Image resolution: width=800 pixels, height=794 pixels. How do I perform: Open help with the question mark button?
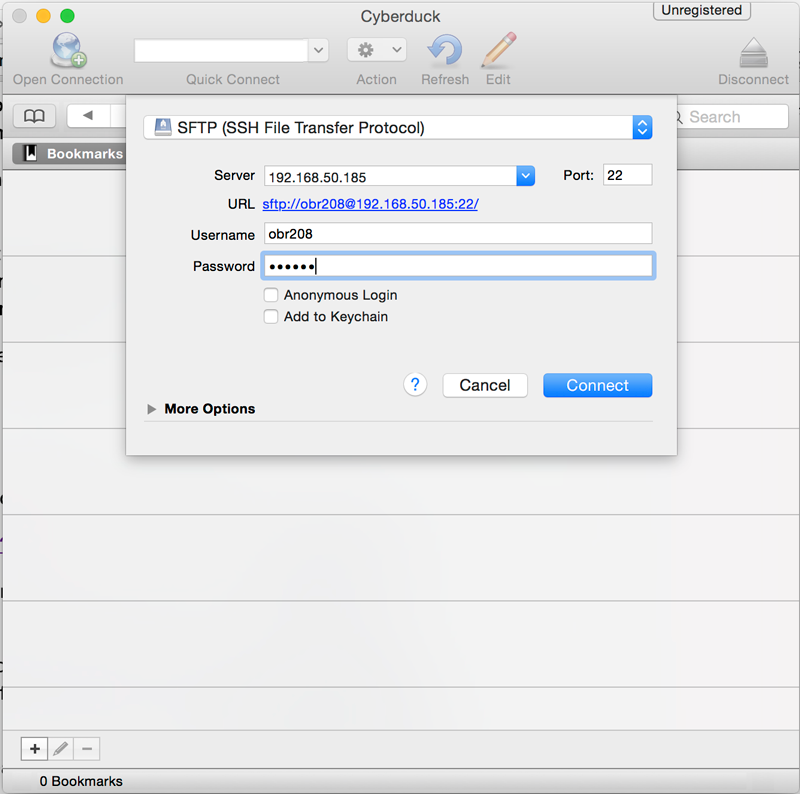[x=415, y=385]
